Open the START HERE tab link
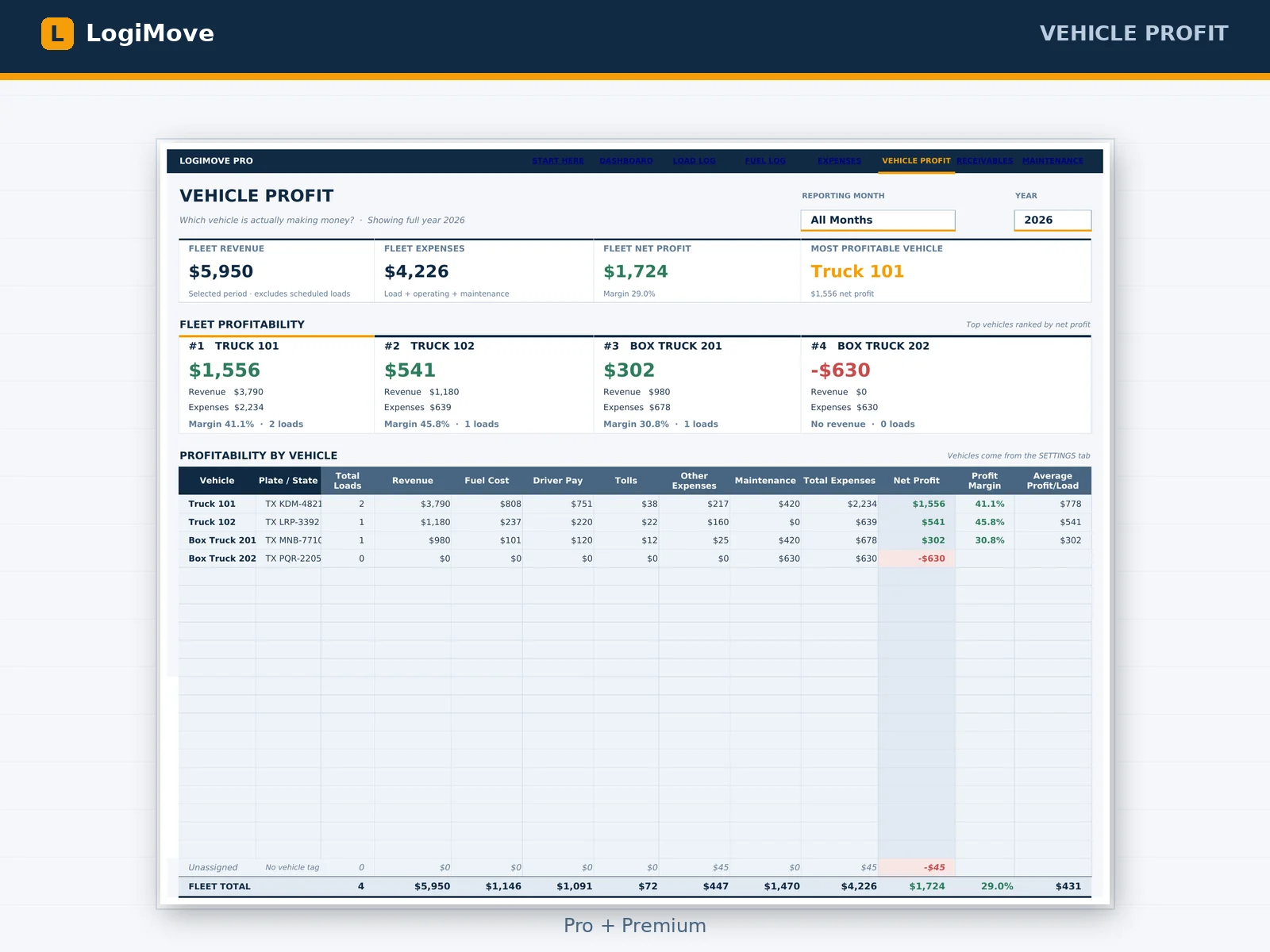Image resolution: width=1270 pixels, height=952 pixels. [558, 161]
